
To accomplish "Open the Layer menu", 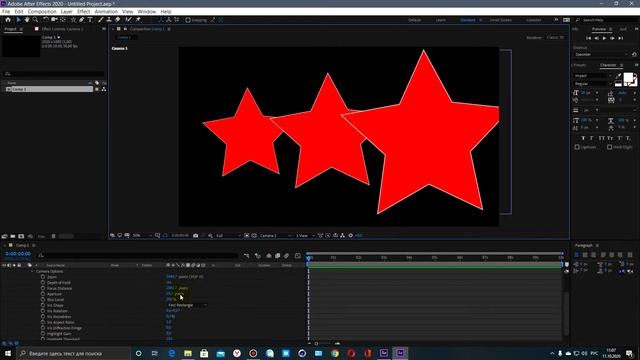I will point(67,11).
